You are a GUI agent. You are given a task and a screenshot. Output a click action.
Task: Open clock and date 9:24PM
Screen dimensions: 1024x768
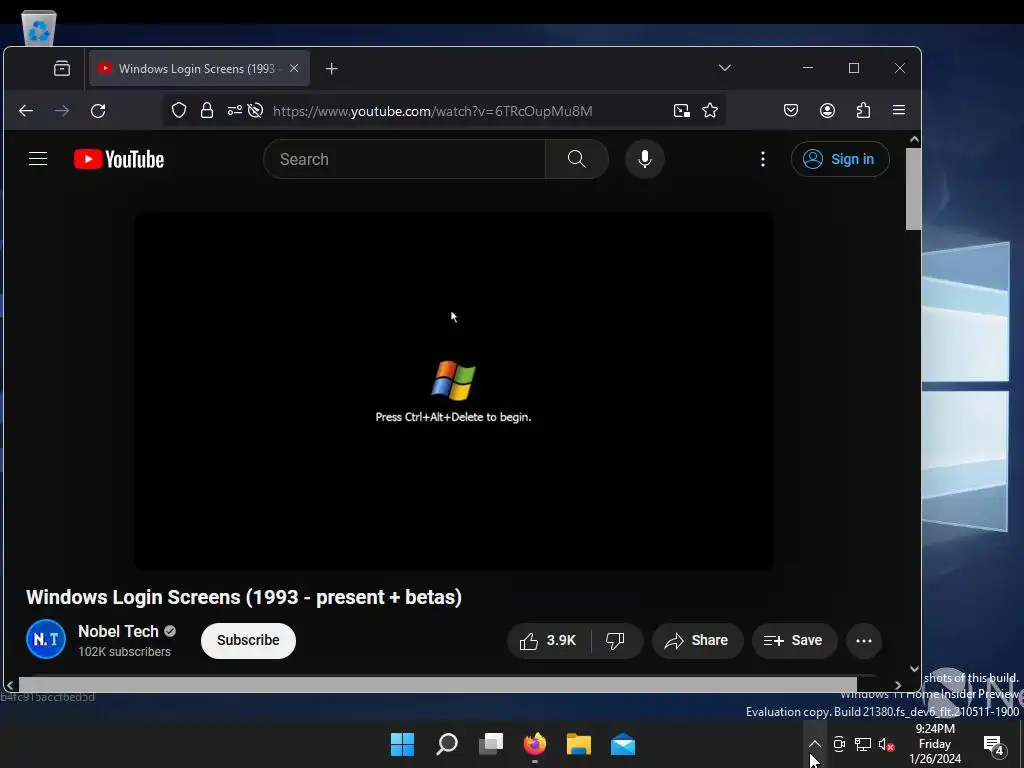935,744
